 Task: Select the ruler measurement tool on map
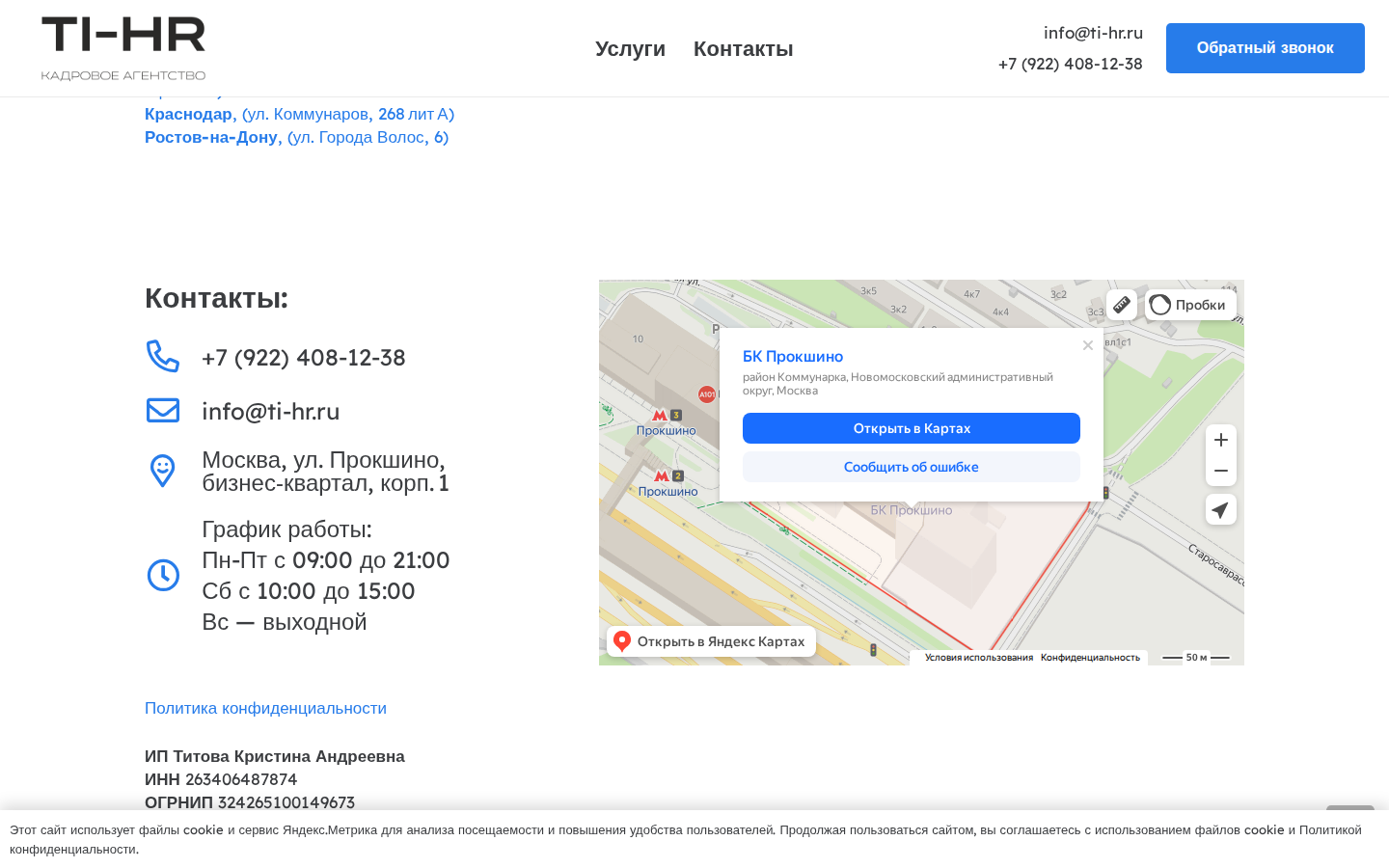pyautogui.click(x=1122, y=305)
